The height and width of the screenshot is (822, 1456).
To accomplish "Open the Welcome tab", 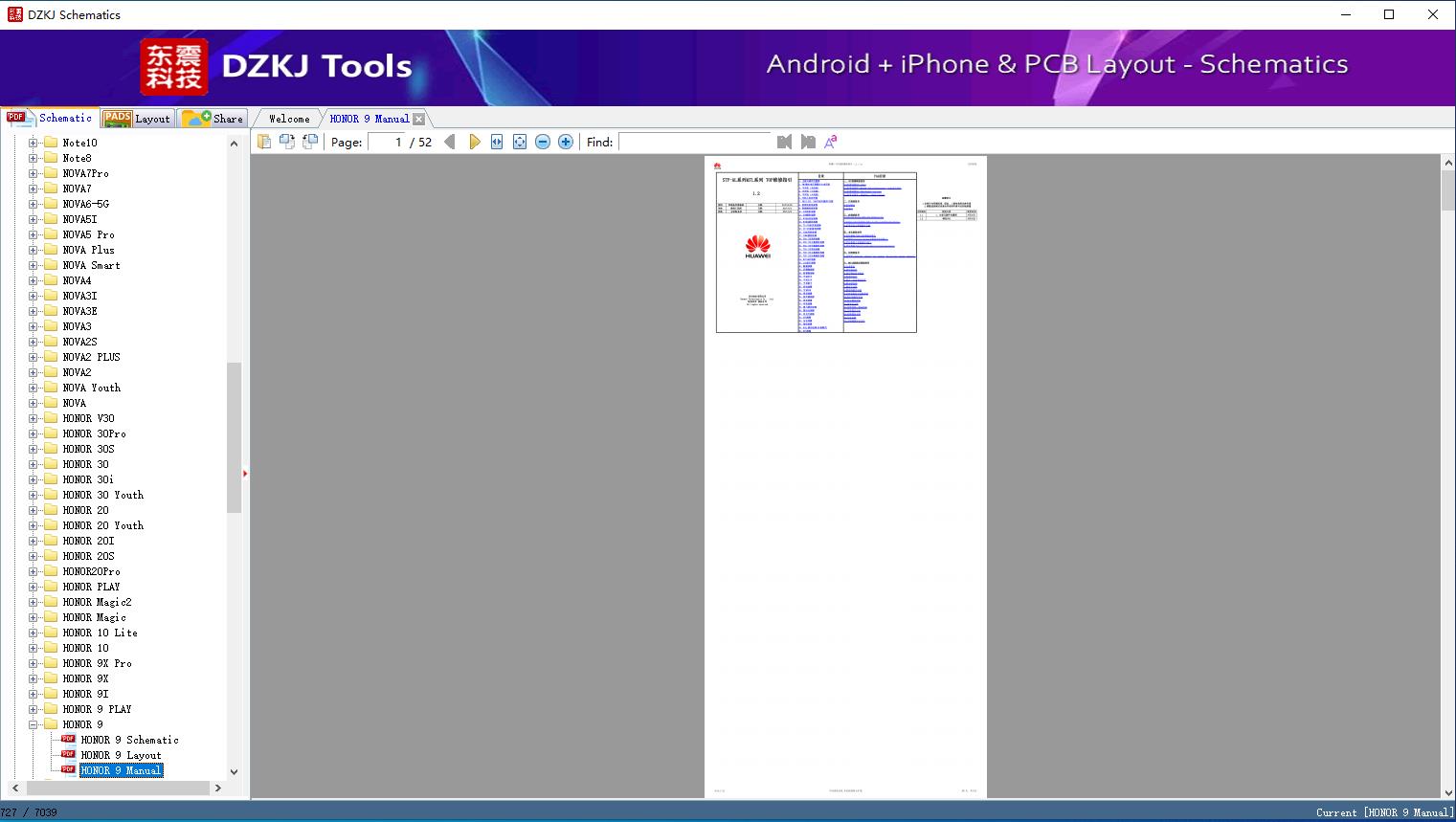I will point(289,119).
